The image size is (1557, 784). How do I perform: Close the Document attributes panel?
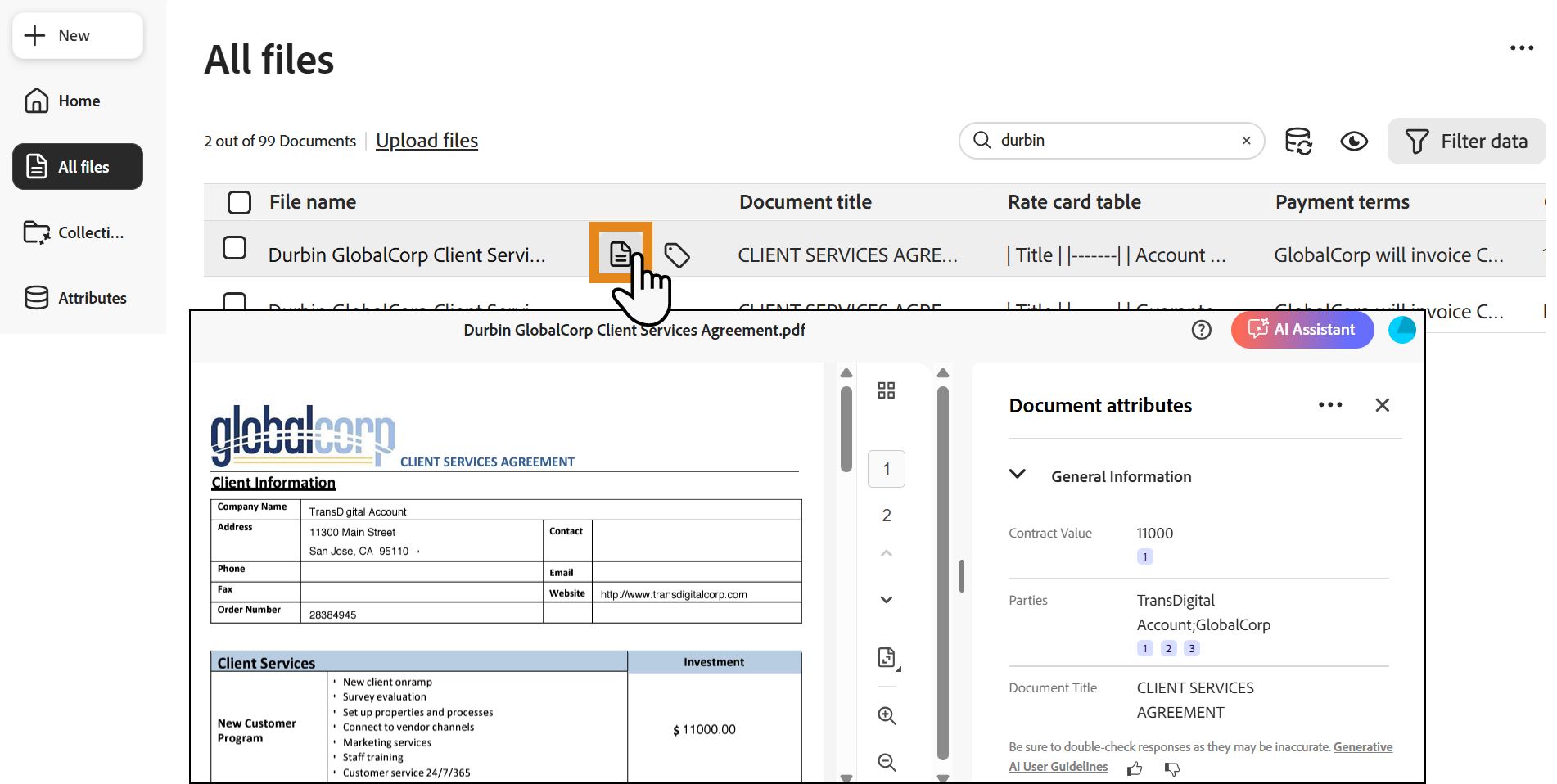tap(1383, 405)
